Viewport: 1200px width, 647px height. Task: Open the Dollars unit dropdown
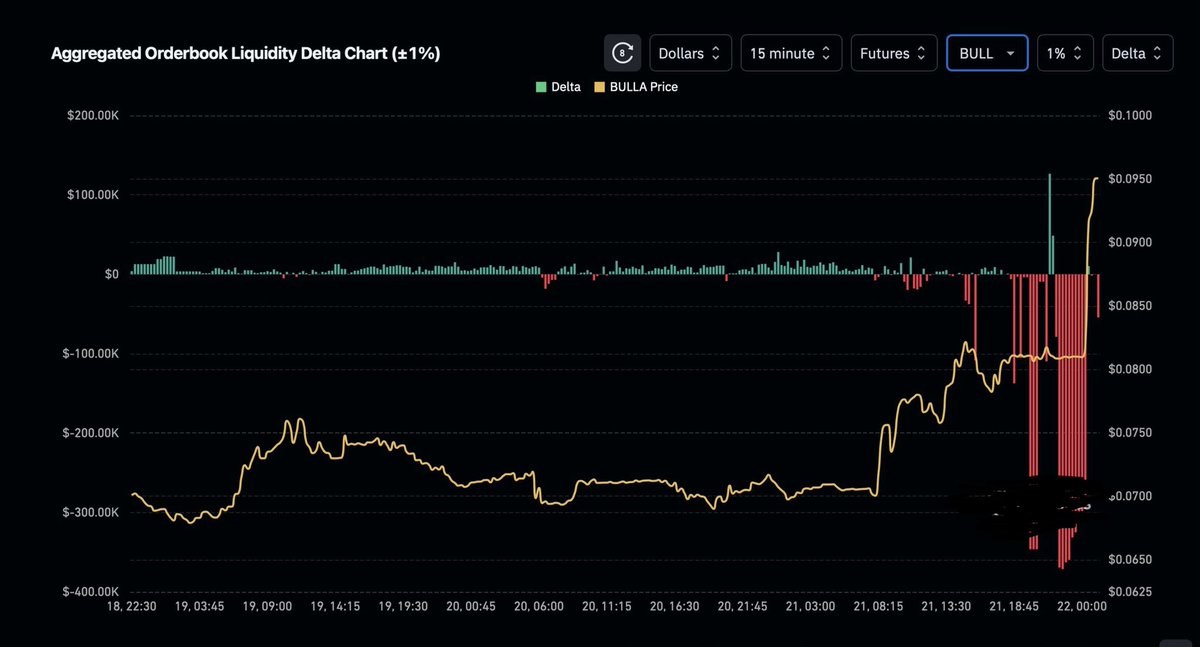[691, 53]
